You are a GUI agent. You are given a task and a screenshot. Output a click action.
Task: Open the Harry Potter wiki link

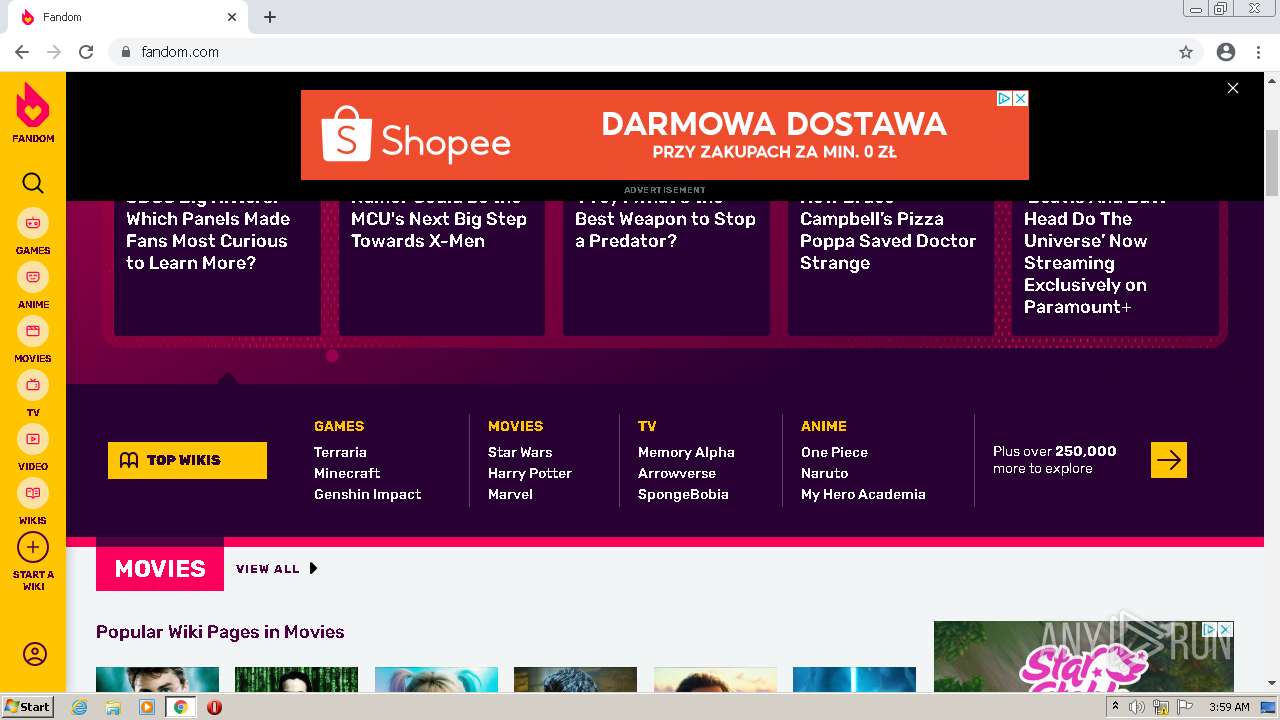(x=530, y=473)
